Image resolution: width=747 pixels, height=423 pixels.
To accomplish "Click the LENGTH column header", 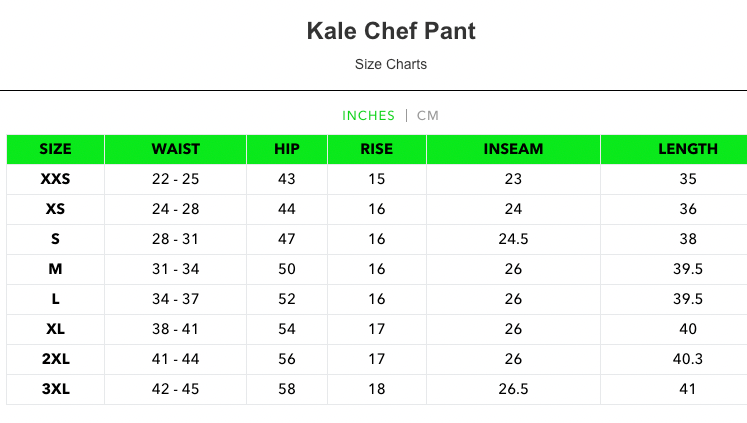I will pyautogui.click(x=687, y=149).
